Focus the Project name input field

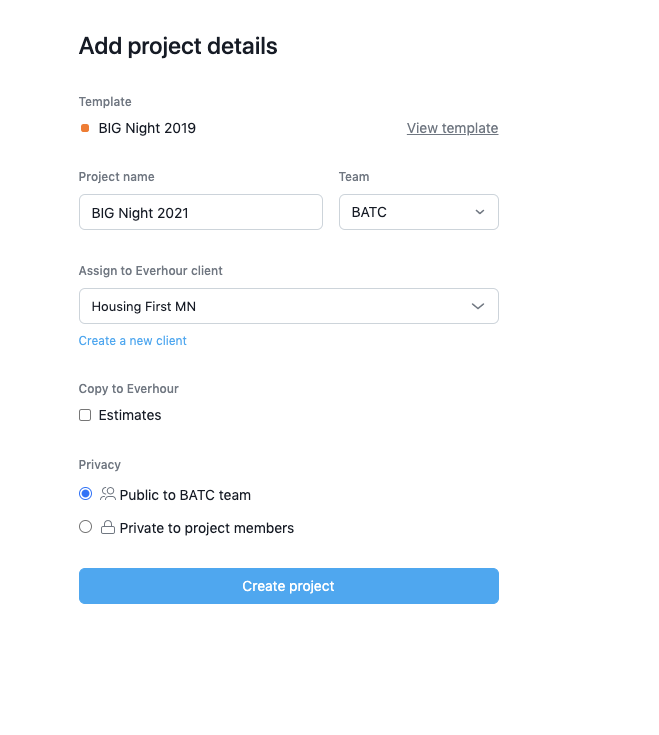pos(200,212)
